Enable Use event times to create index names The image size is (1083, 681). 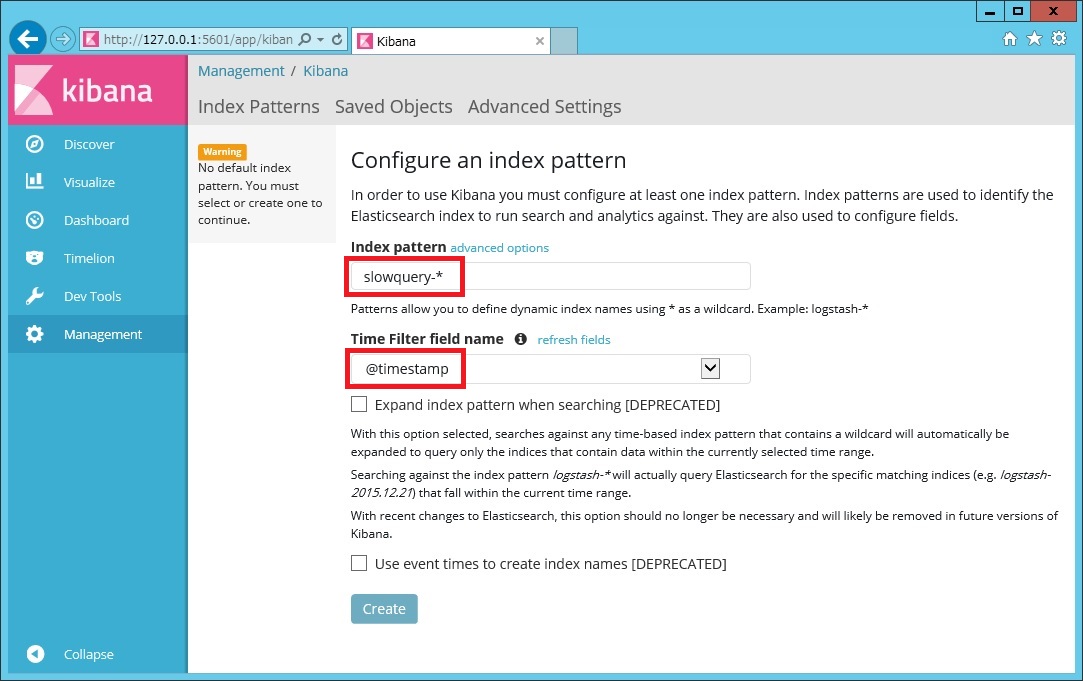pos(359,564)
